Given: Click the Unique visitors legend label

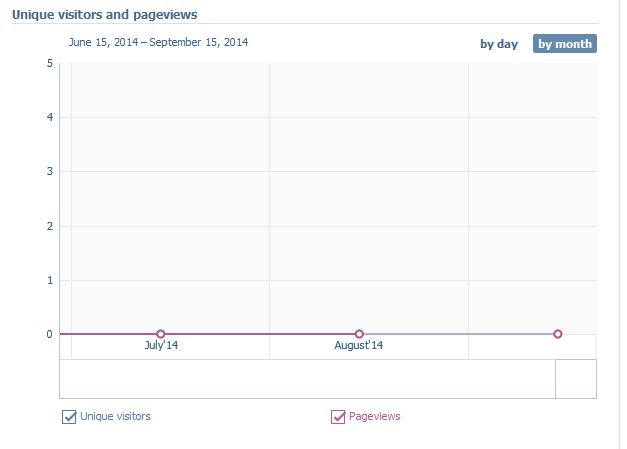Looking at the screenshot, I should coord(115,416).
